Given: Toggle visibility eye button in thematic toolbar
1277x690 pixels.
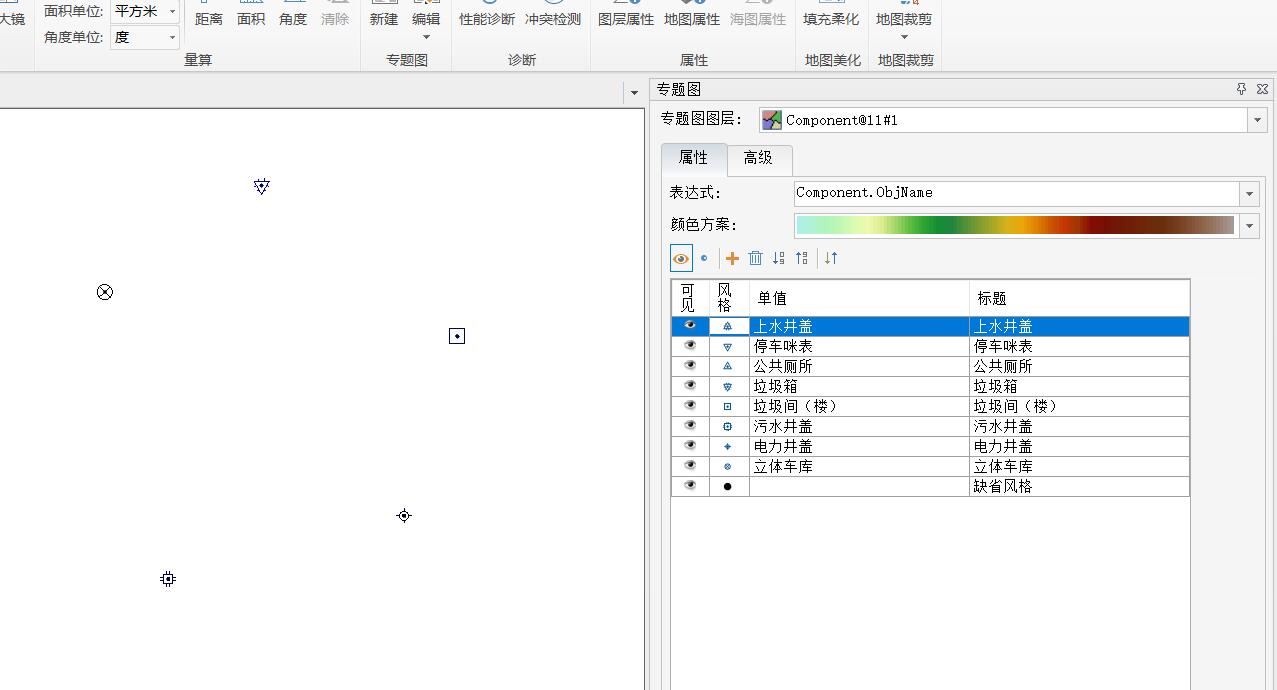Looking at the screenshot, I should (x=681, y=258).
